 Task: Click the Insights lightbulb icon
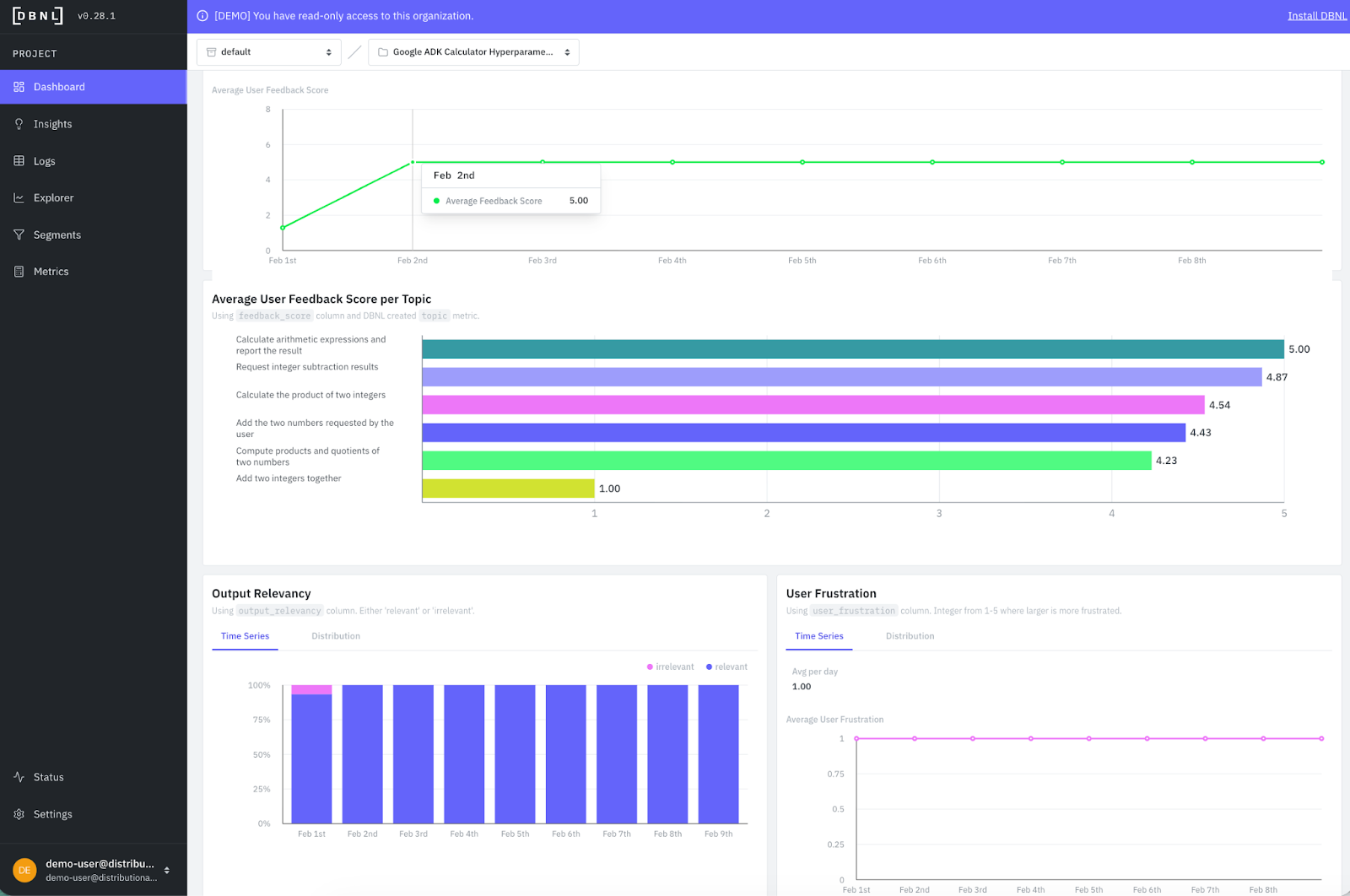click(19, 124)
